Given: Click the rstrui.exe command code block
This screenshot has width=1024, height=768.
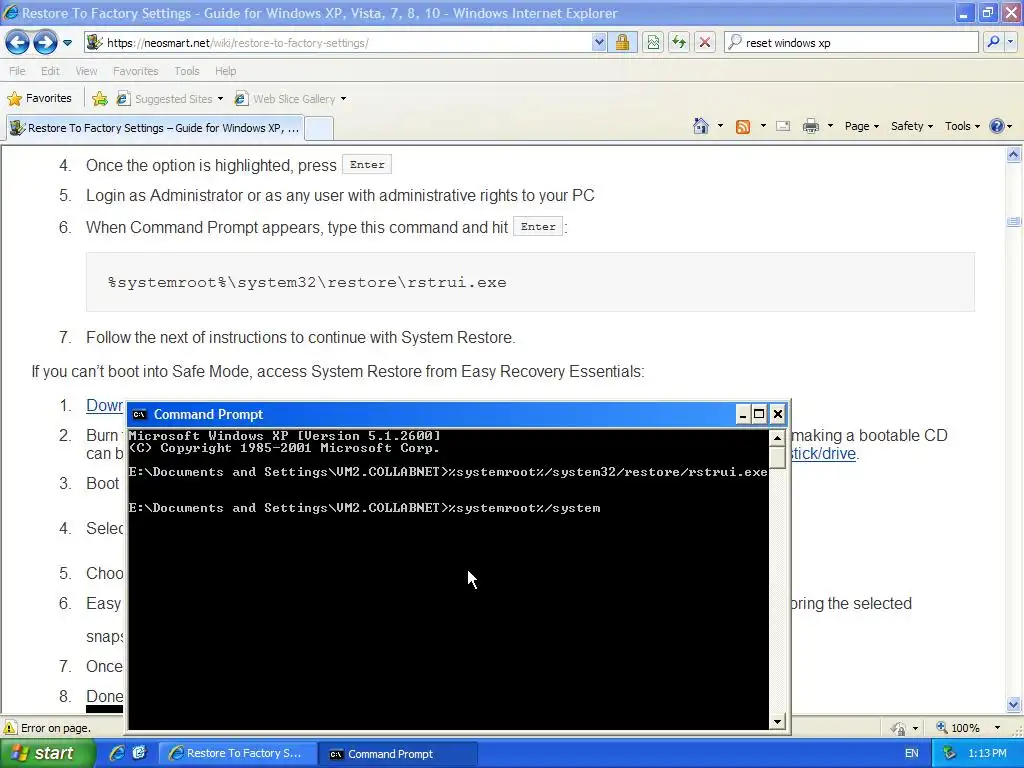Looking at the screenshot, I should 530,282.
